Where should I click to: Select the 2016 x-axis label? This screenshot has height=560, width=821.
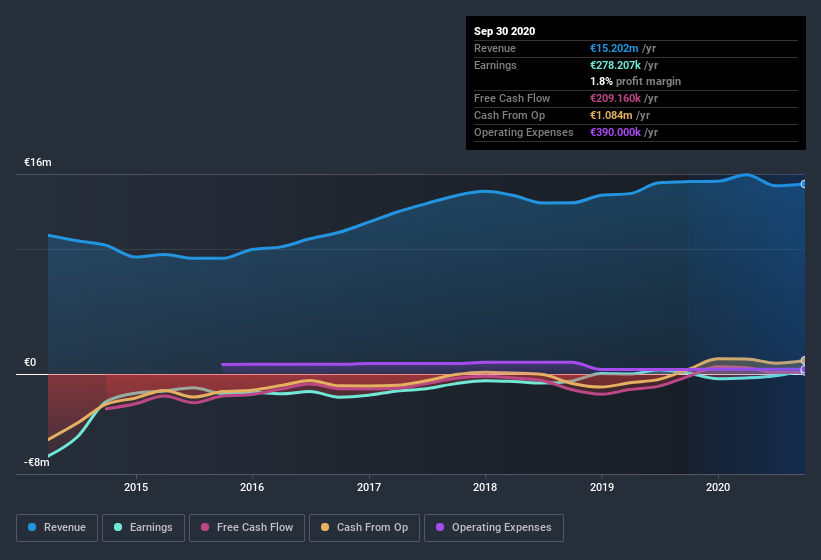click(x=252, y=487)
